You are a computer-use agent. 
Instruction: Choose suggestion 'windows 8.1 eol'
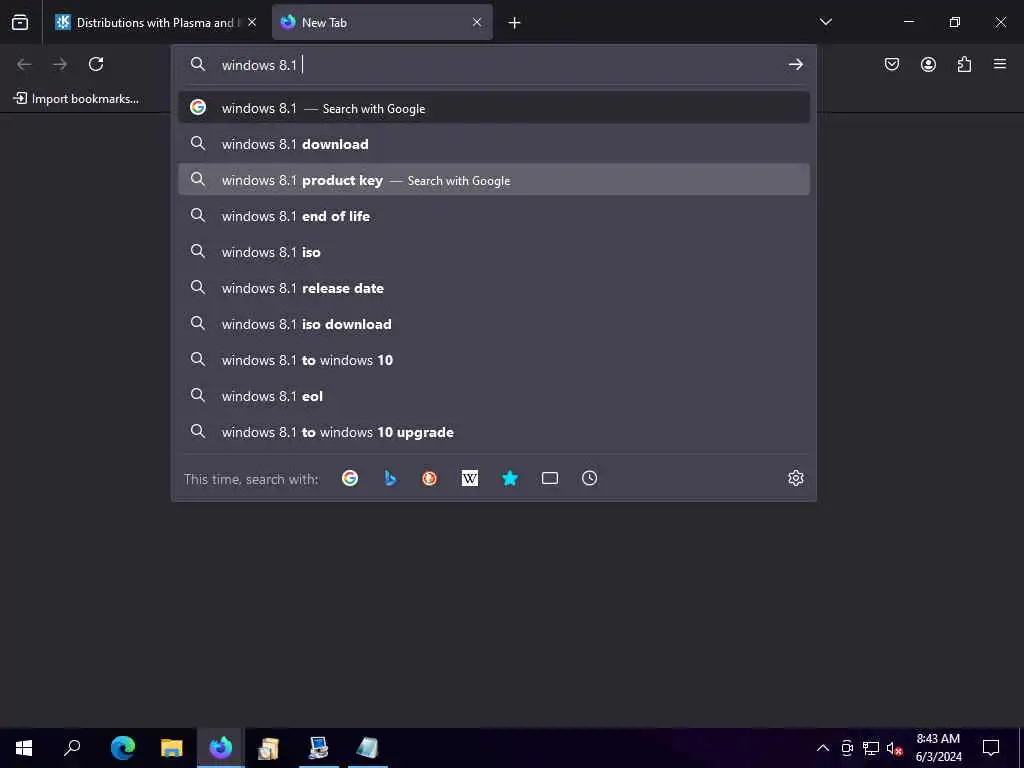[x=494, y=396]
